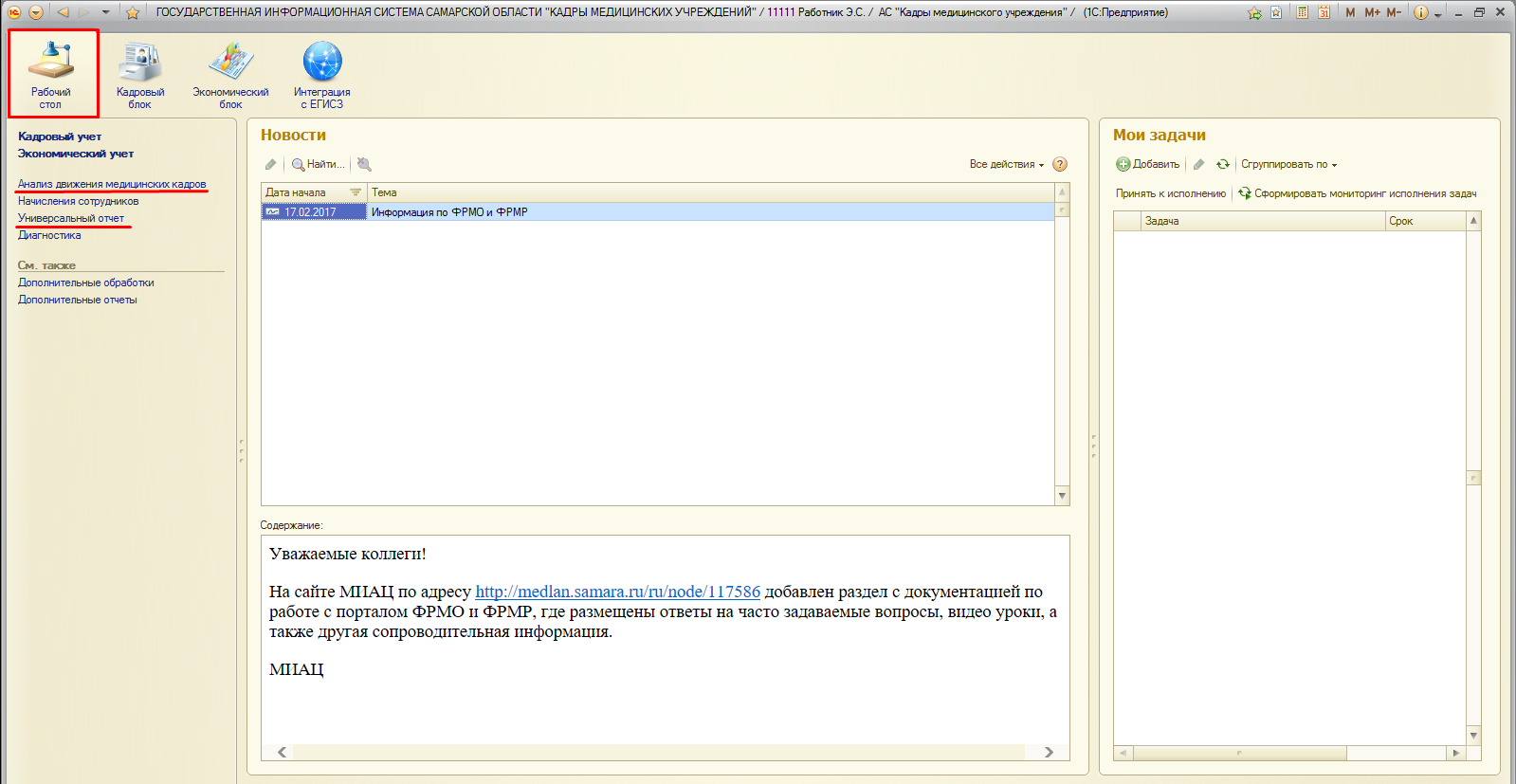Open the calculator from title bar
1516x784 pixels.
pos(1303,12)
